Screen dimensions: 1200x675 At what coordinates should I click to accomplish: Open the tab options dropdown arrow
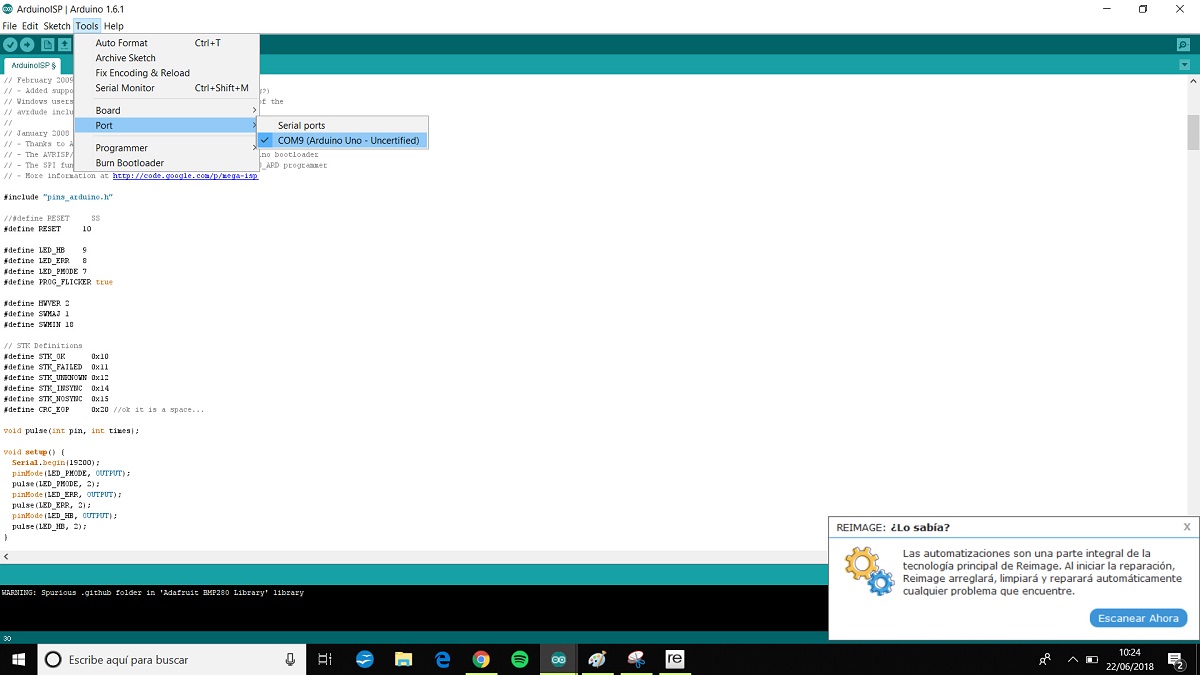(1184, 65)
